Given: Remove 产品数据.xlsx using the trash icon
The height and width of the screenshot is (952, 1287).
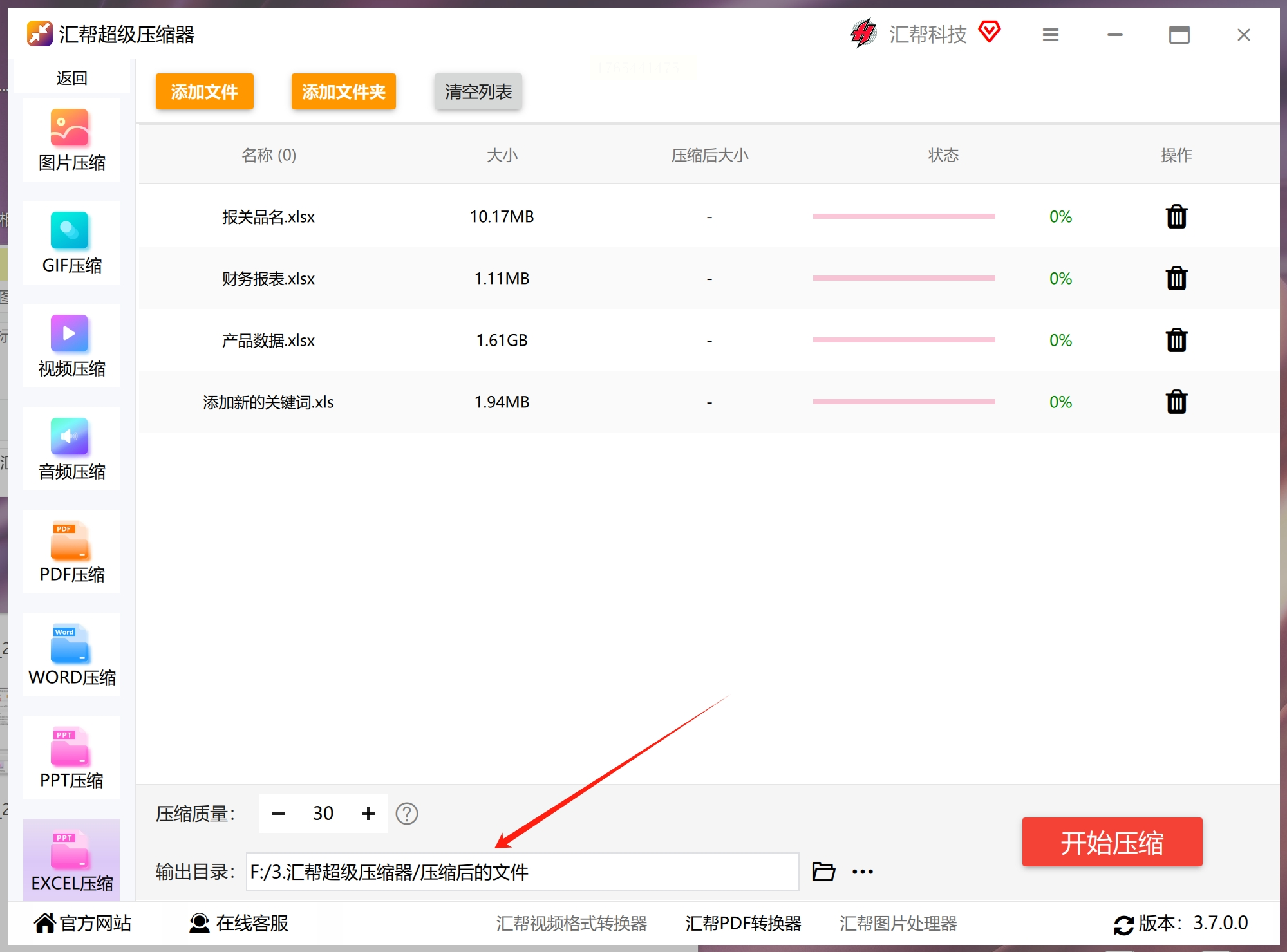Looking at the screenshot, I should pyautogui.click(x=1176, y=341).
